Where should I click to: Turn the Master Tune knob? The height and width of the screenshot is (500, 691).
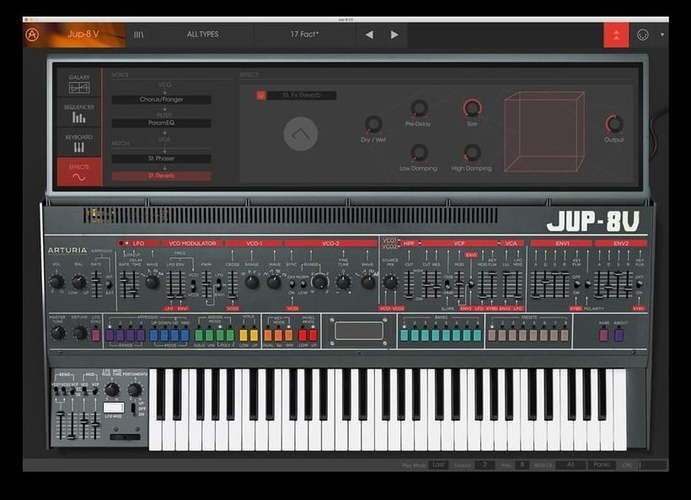point(58,333)
